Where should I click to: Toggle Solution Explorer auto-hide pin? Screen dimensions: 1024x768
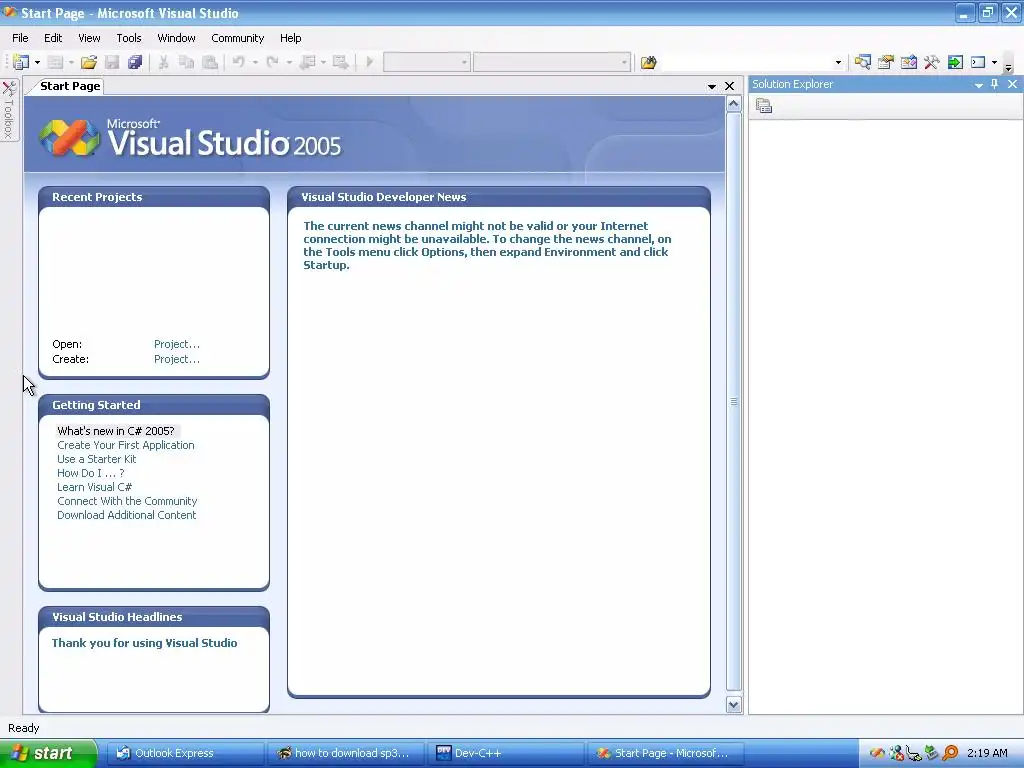coord(995,84)
